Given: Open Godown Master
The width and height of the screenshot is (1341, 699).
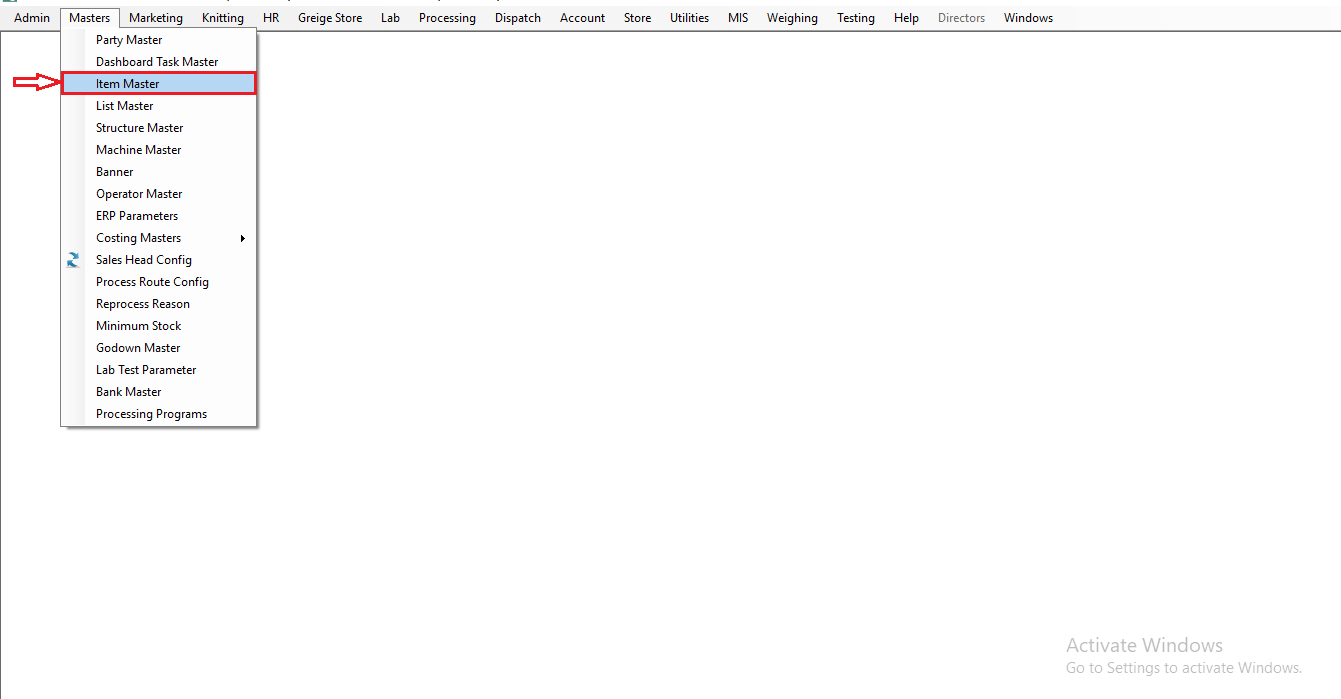Looking at the screenshot, I should (159, 348).
